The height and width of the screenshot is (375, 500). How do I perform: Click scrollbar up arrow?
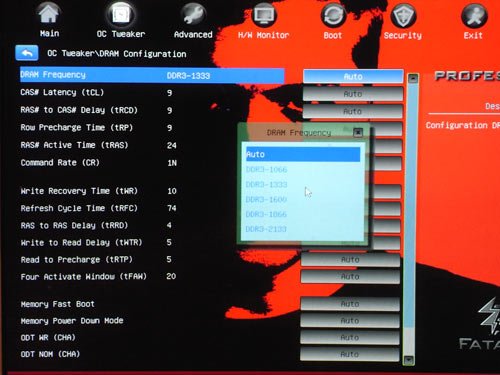413,78
